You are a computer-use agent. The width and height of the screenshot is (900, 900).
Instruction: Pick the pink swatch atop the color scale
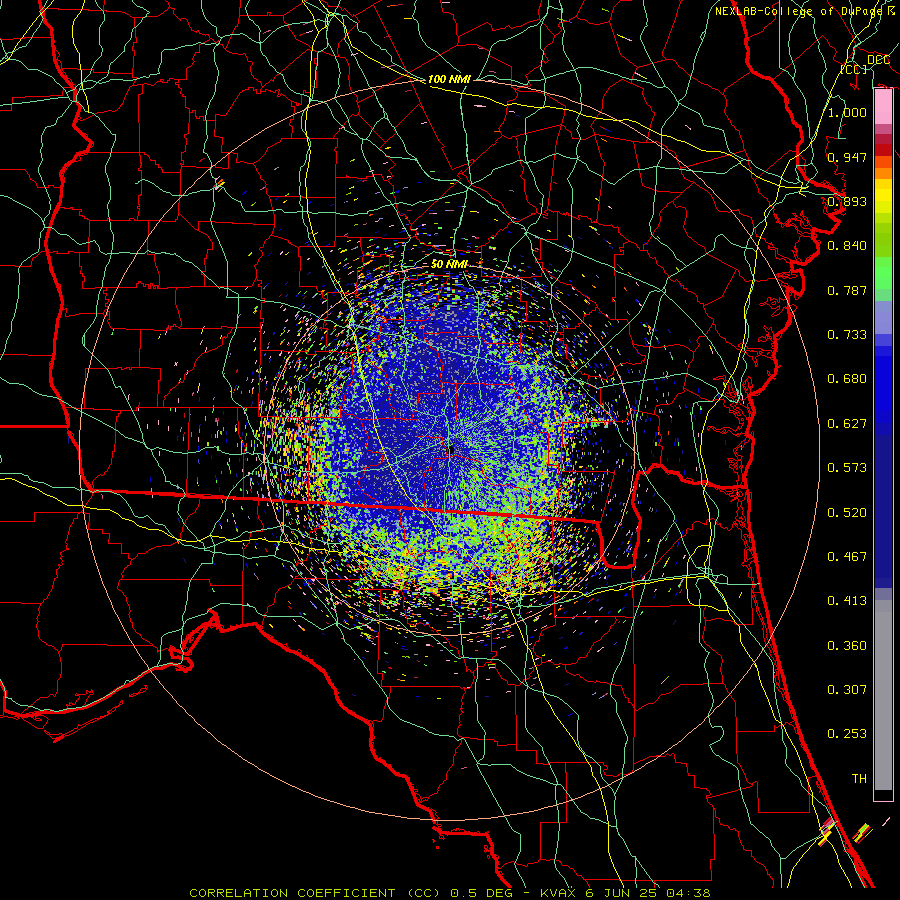tap(883, 107)
